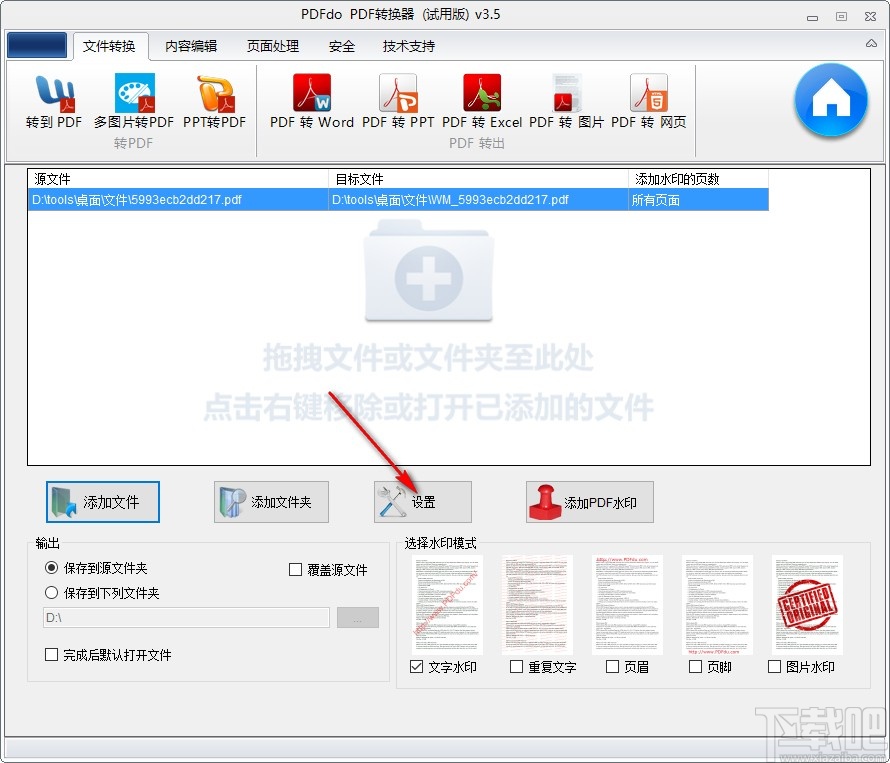Tick 完成后默认打开文件 checkbox

pos(108,655)
